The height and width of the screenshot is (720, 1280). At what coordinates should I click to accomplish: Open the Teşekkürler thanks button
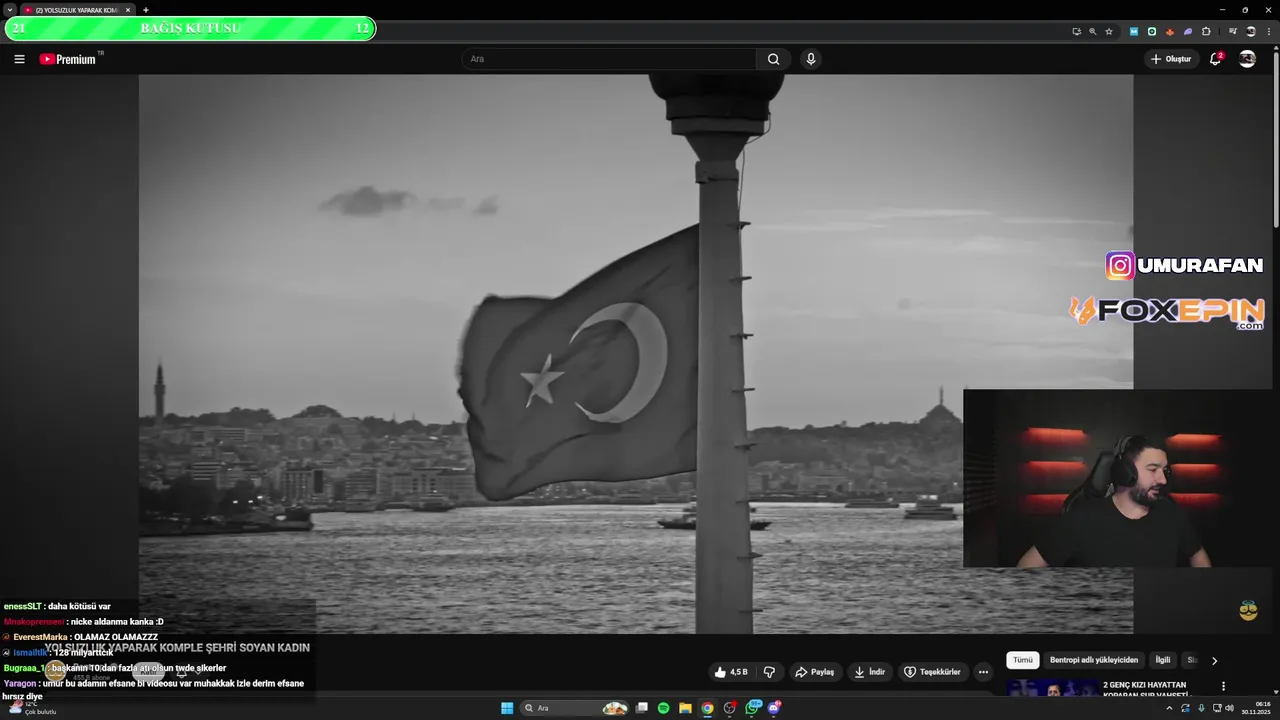pyautogui.click(x=932, y=672)
